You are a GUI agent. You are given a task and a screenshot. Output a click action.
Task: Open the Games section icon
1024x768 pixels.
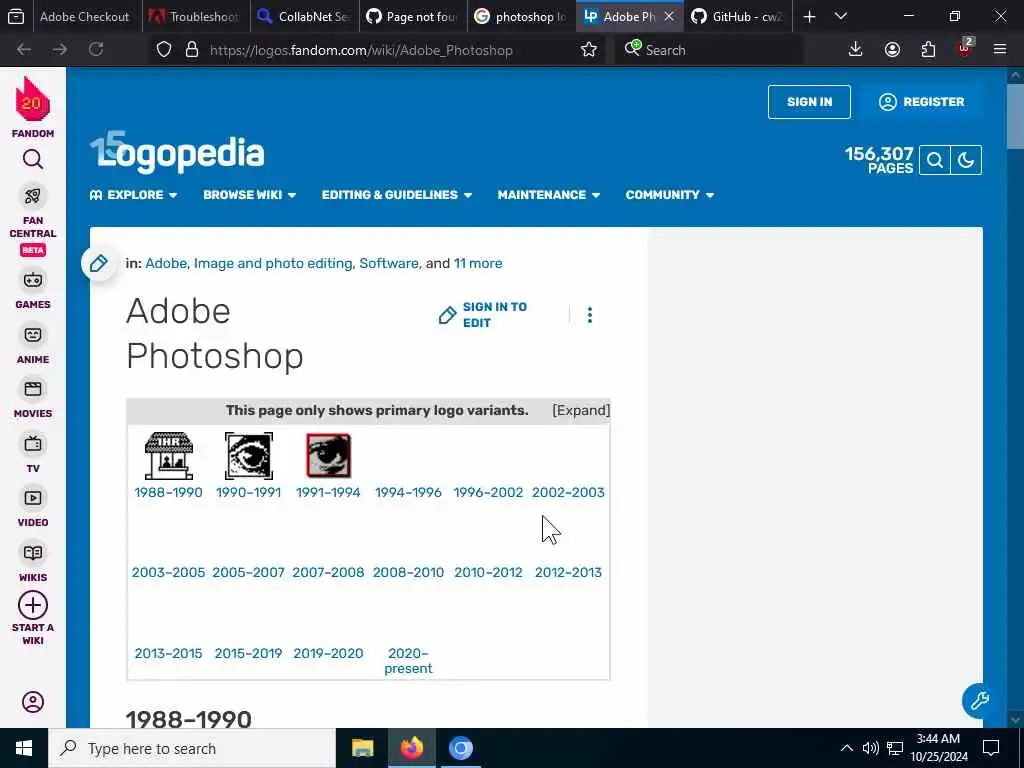pyautogui.click(x=33, y=280)
